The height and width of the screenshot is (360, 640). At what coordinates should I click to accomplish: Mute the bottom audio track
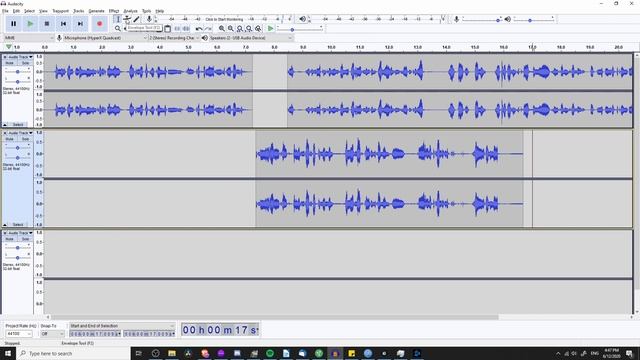[9, 239]
